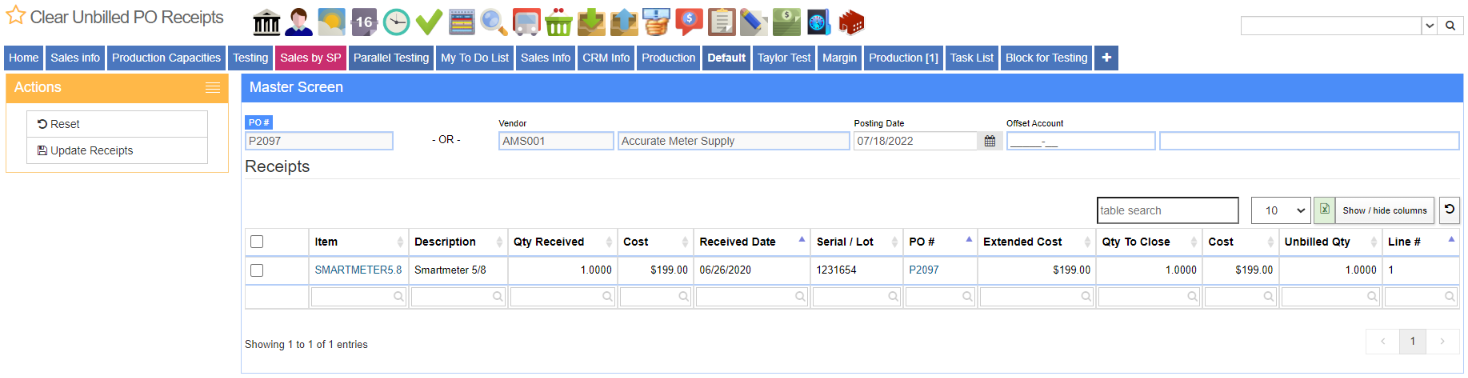Sort by the Line # column

point(1420,242)
